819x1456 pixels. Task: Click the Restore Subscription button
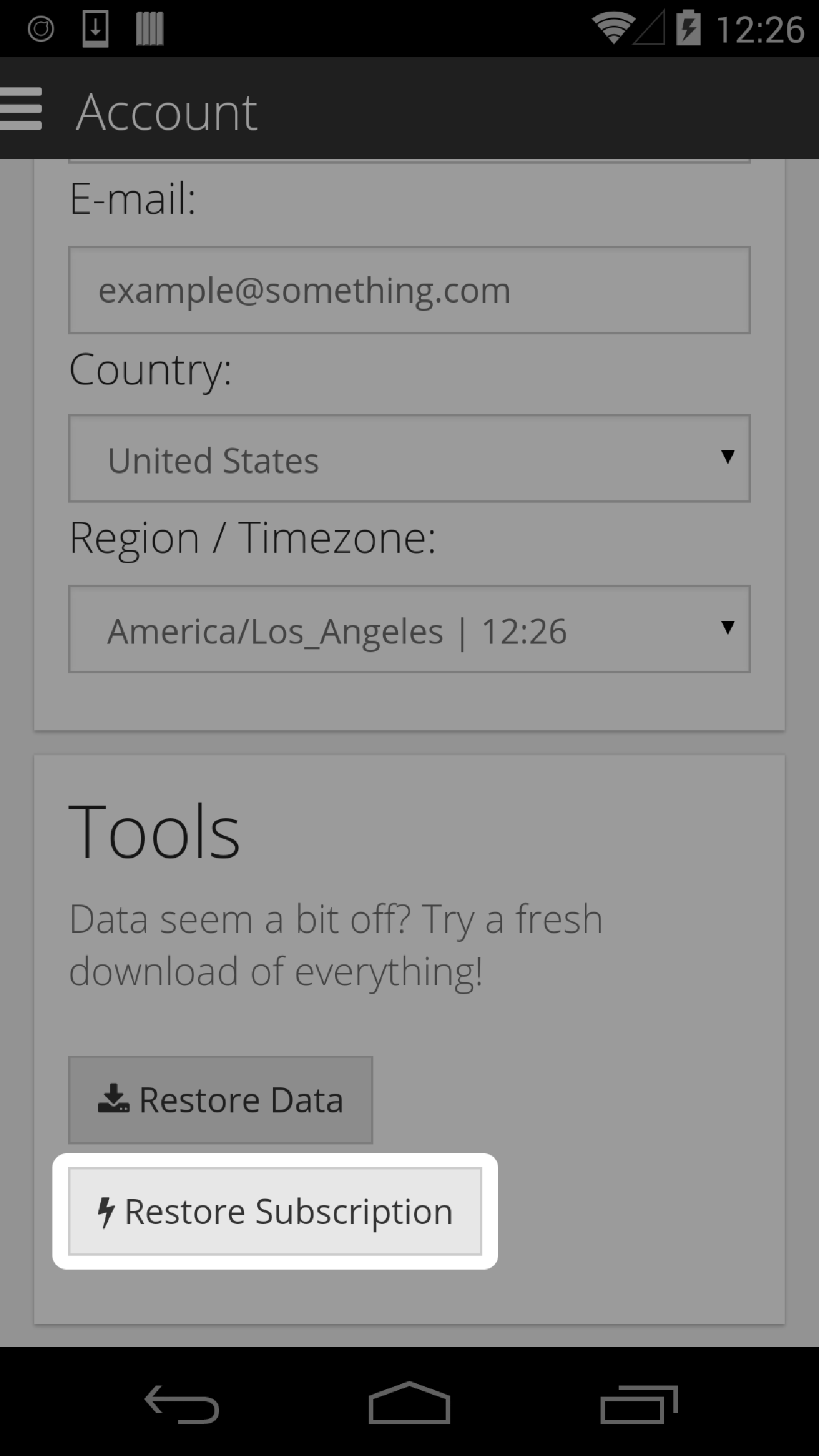pos(275,1211)
